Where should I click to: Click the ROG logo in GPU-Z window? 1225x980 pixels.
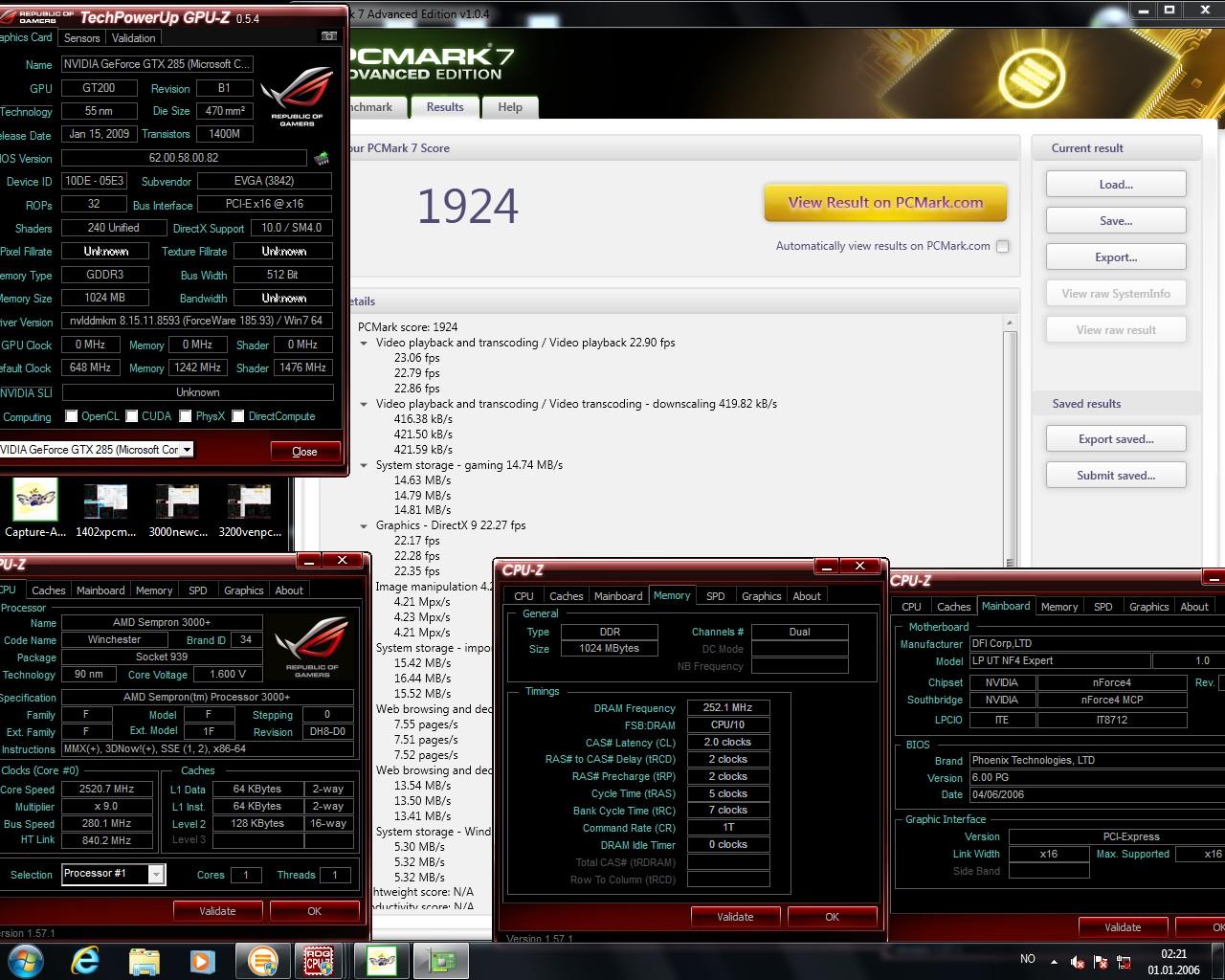(x=297, y=96)
